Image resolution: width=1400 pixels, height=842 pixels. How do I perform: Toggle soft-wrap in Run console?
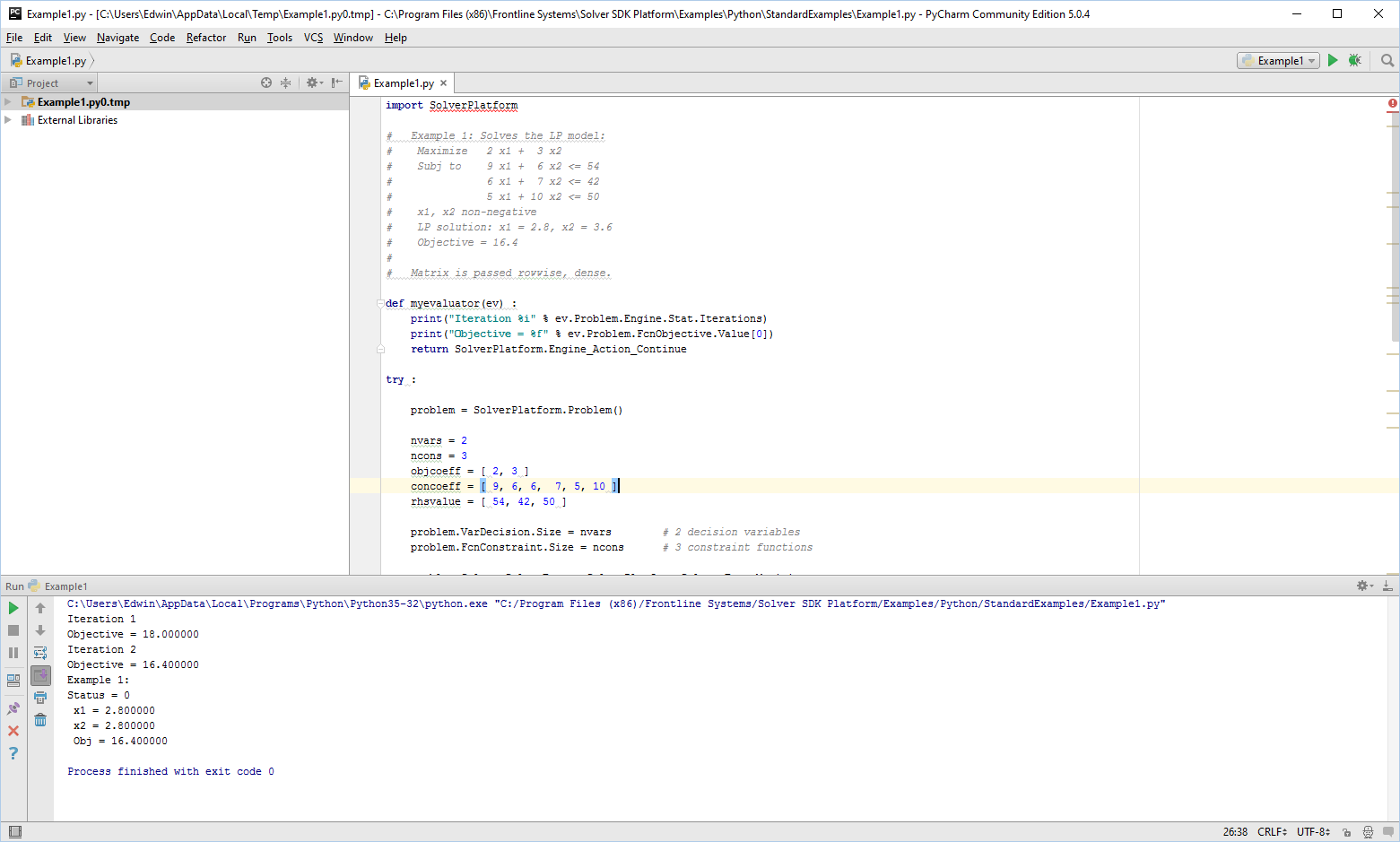click(x=40, y=653)
